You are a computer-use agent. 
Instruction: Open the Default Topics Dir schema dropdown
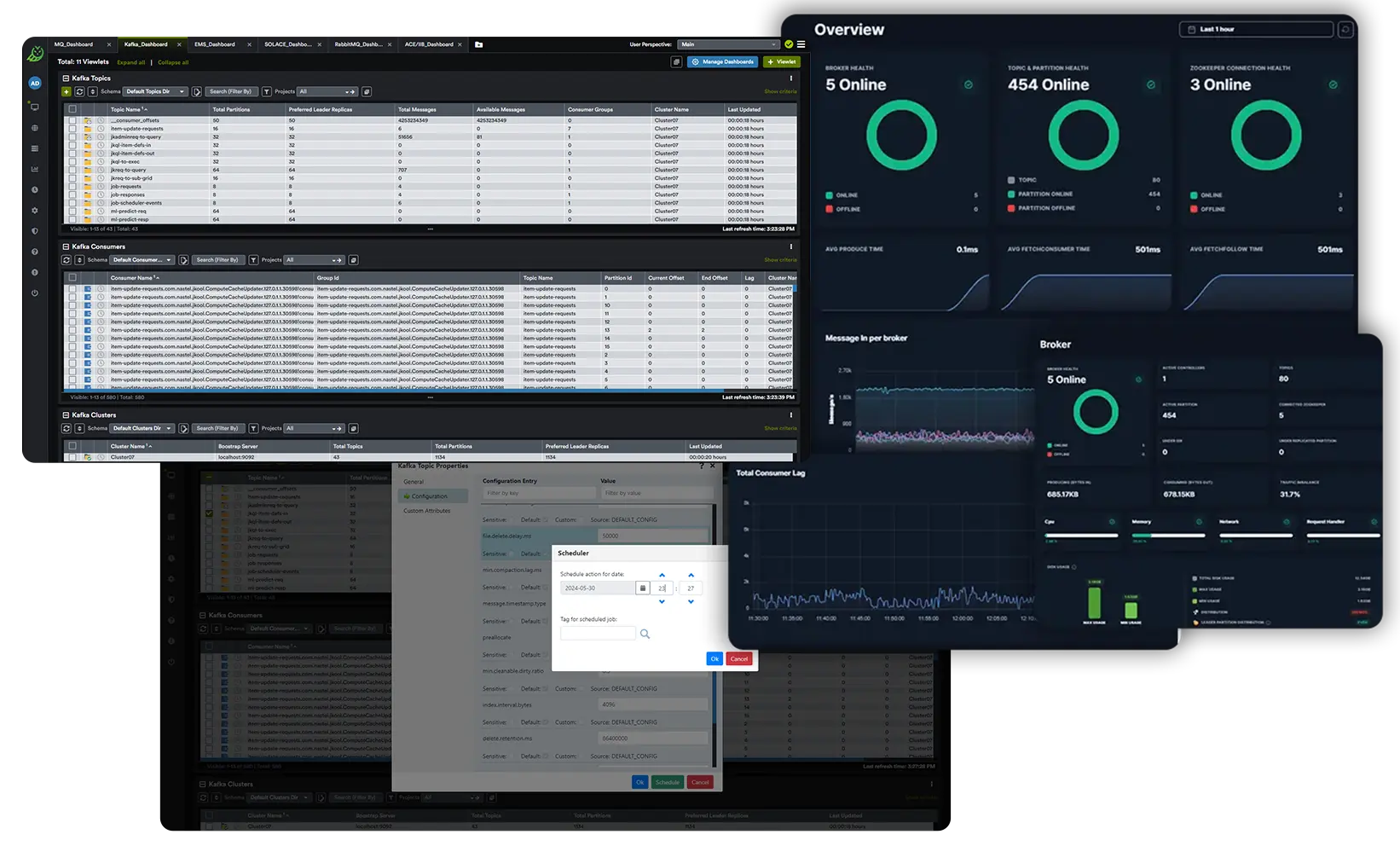[156, 91]
